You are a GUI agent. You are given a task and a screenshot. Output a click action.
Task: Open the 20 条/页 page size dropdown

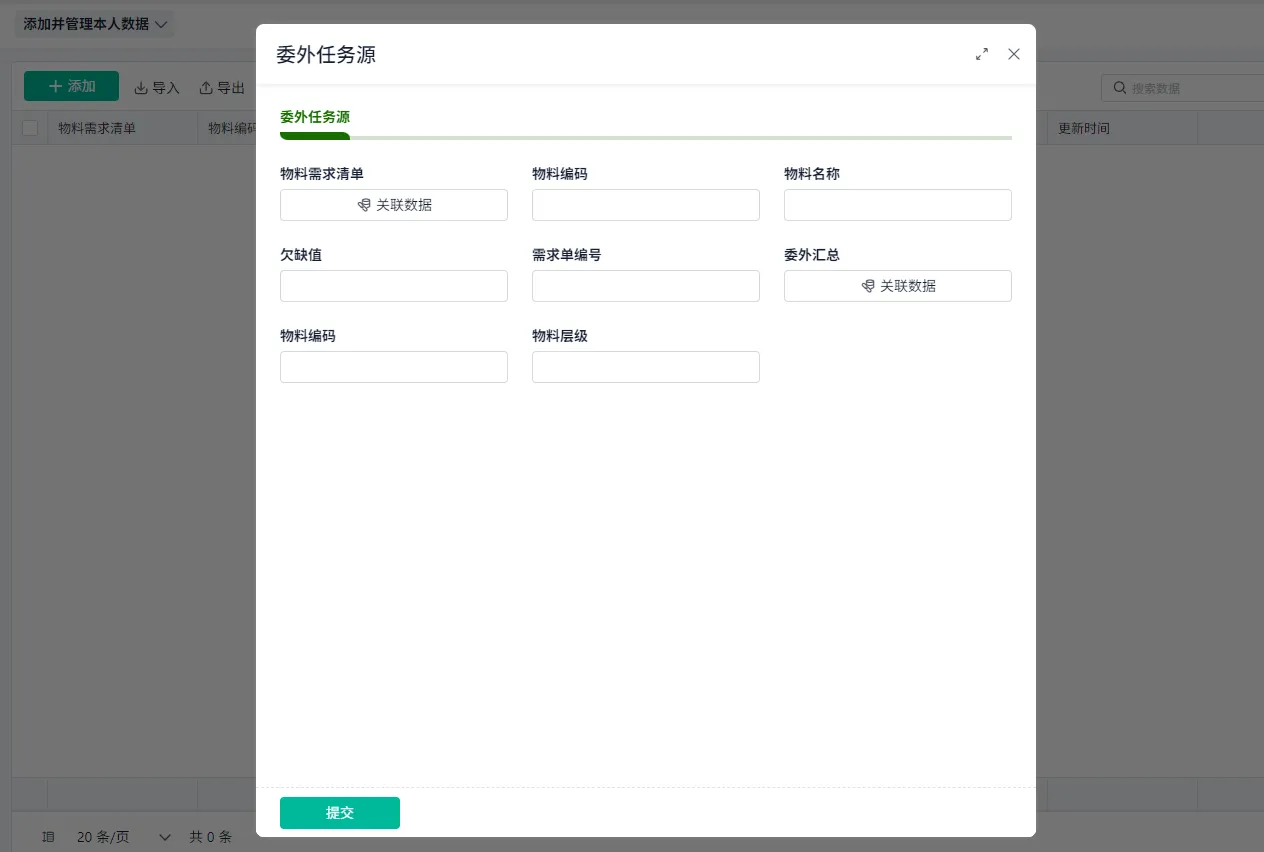[124, 837]
